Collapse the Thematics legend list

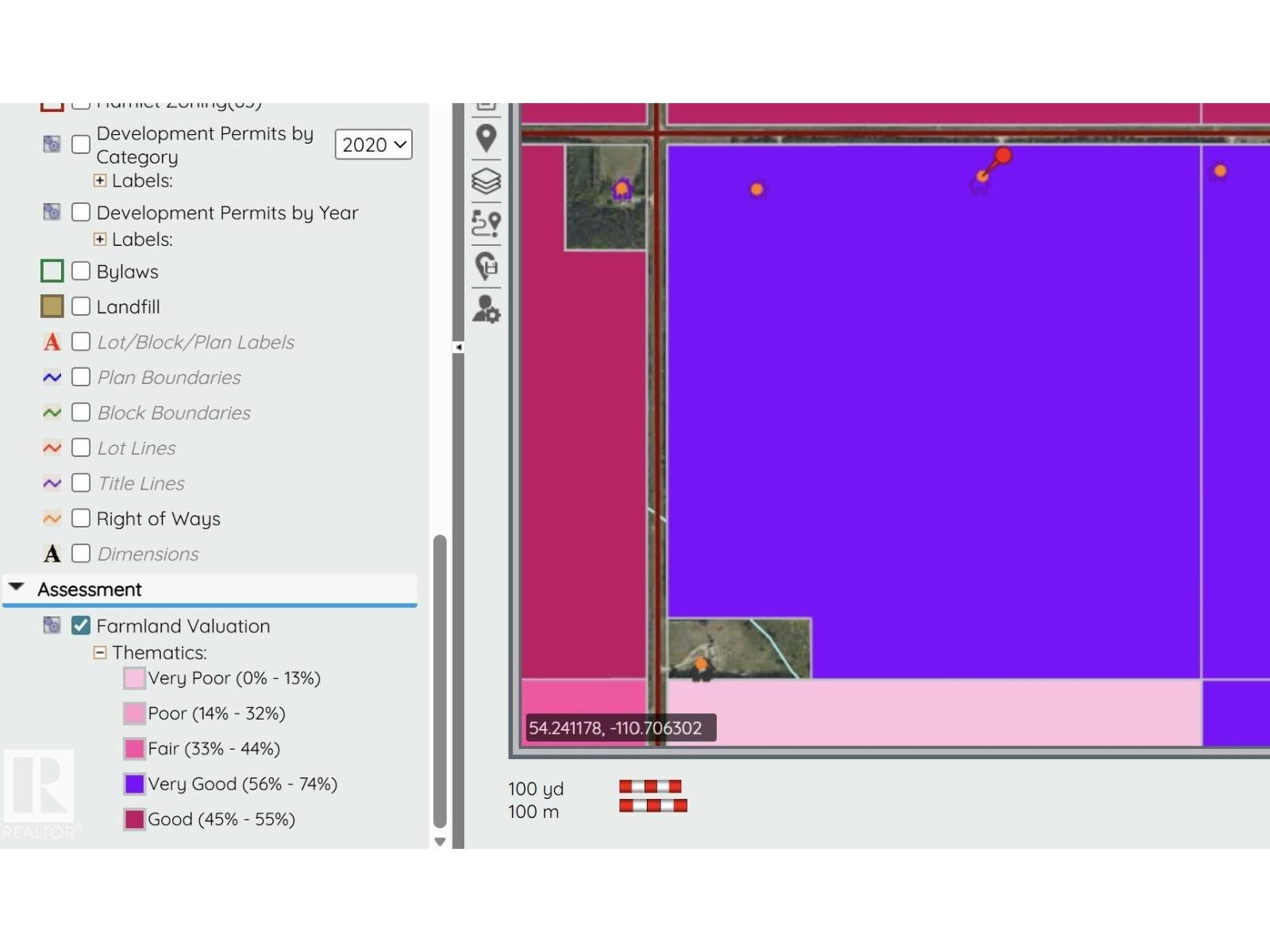[x=100, y=653]
